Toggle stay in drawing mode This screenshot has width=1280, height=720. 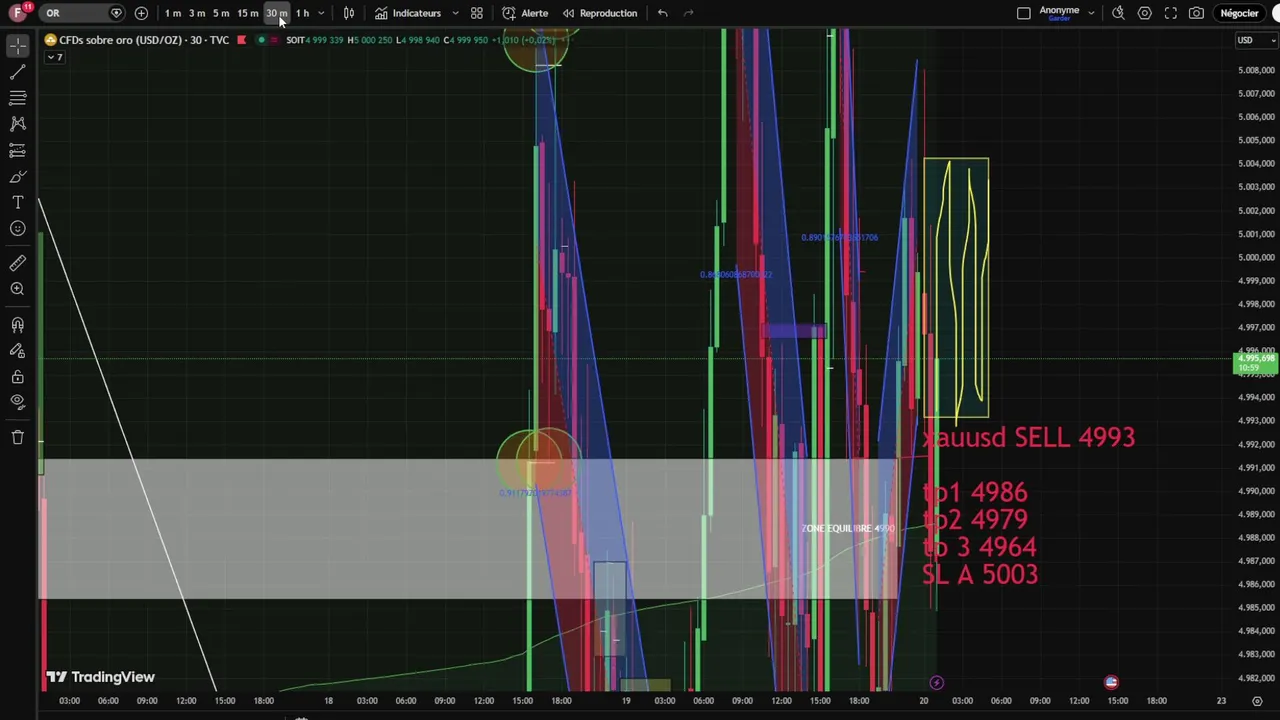(18, 351)
